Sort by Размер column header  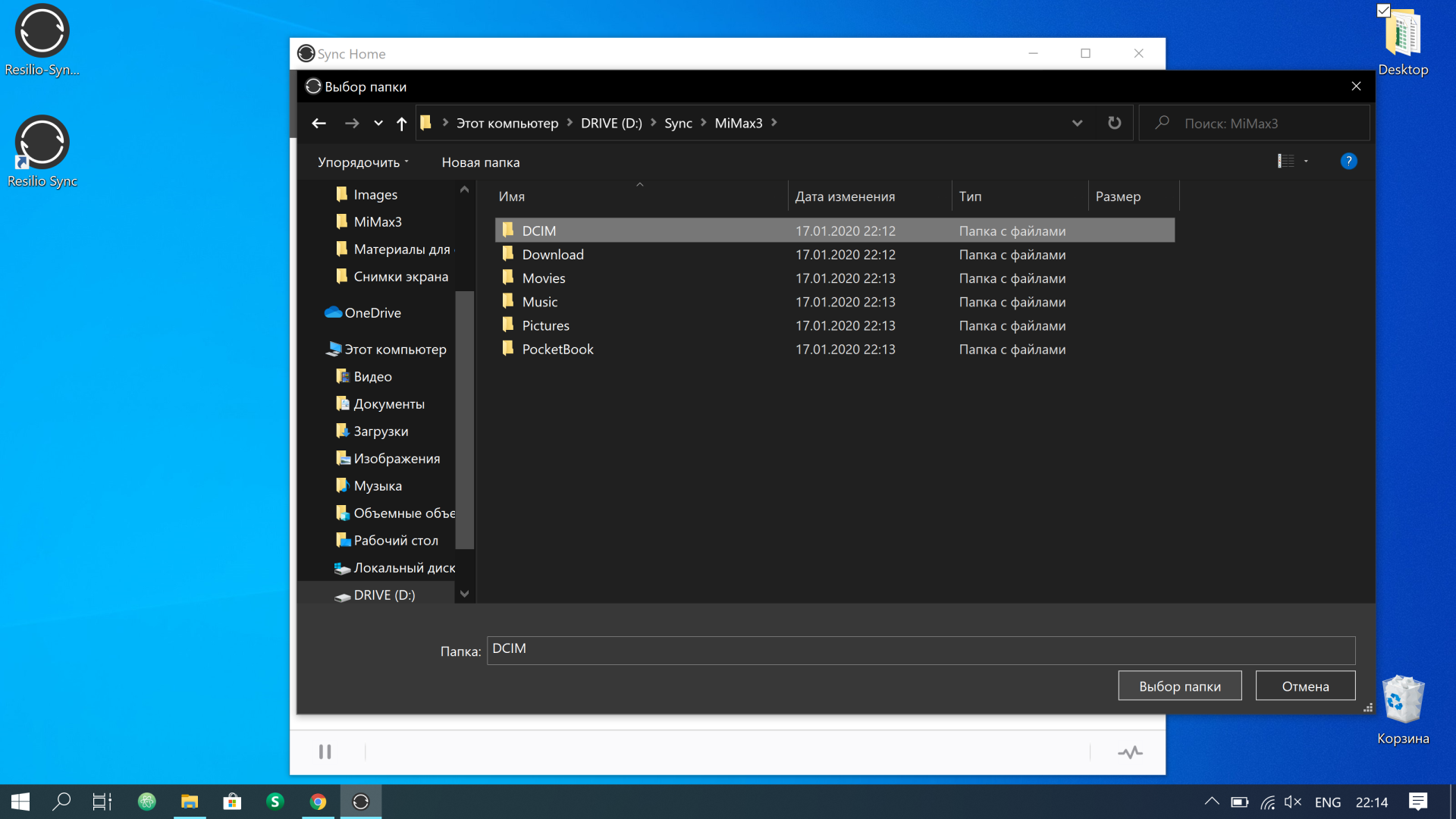click(1134, 196)
